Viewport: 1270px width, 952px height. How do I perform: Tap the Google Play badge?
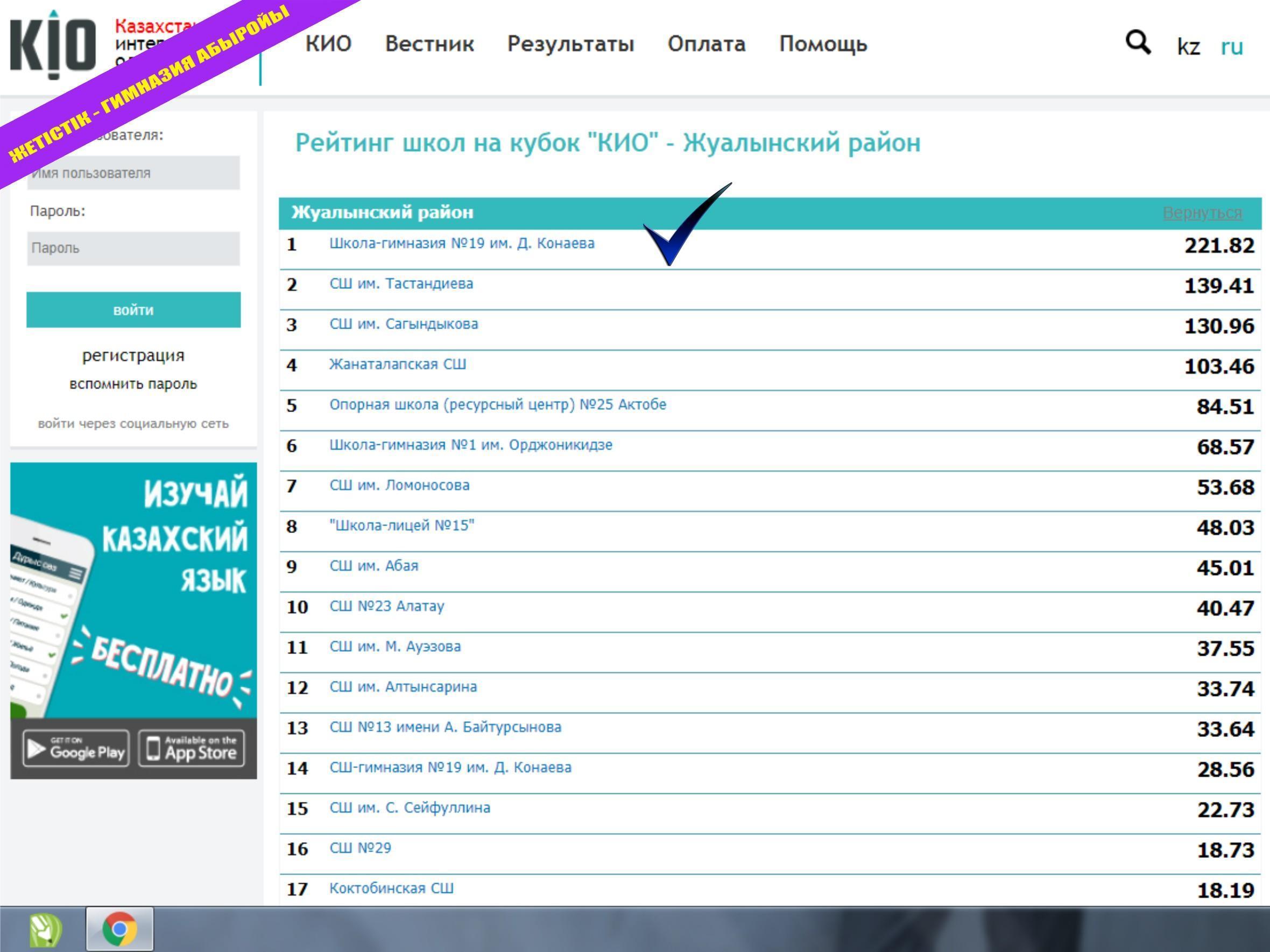pyautogui.click(x=76, y=748)
